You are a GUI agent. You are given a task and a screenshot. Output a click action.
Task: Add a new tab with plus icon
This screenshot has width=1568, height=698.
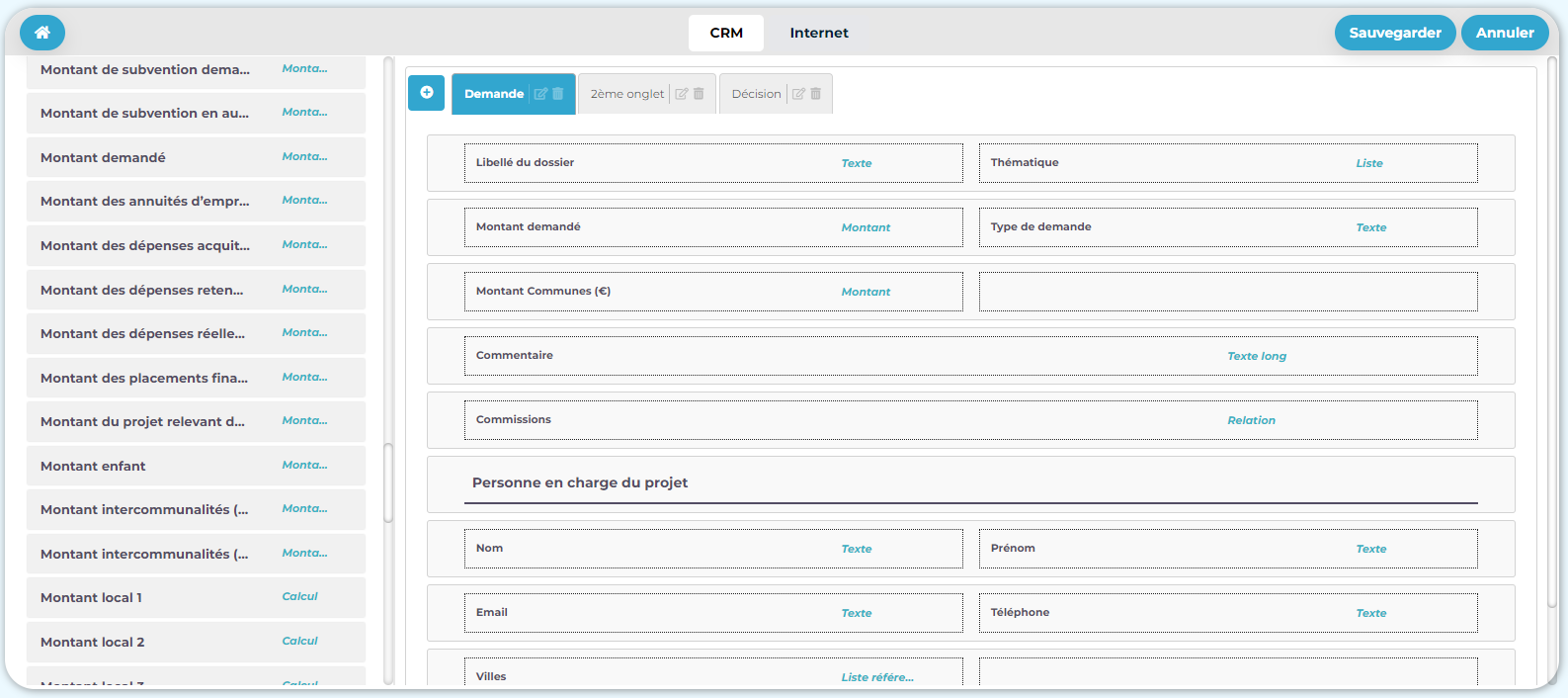point(426,93)
